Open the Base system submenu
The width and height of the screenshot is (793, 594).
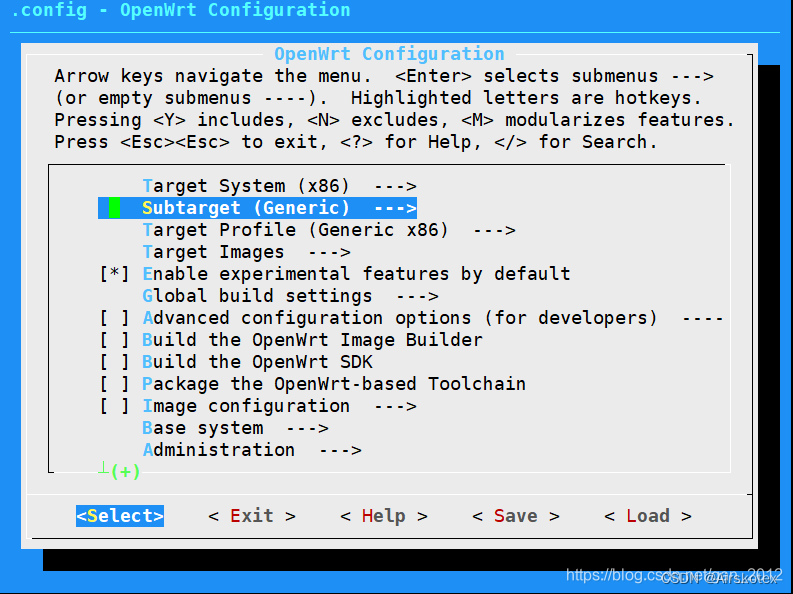point(235,428)
